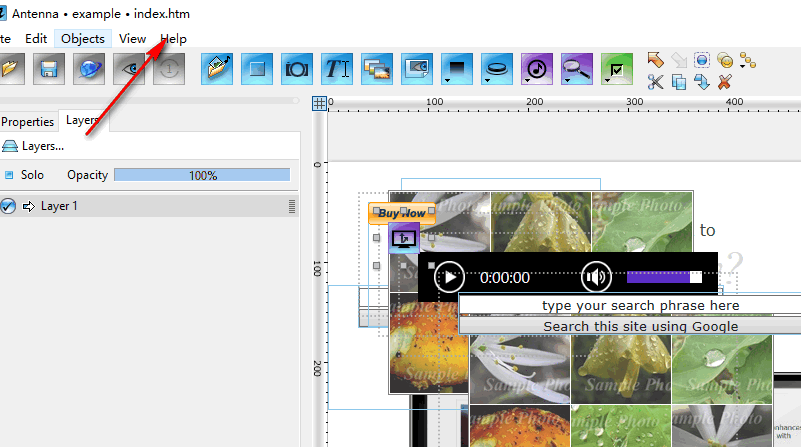
Task: Select the Layer 1 row name
Action: pyautogui.click(x=59, y=206)
